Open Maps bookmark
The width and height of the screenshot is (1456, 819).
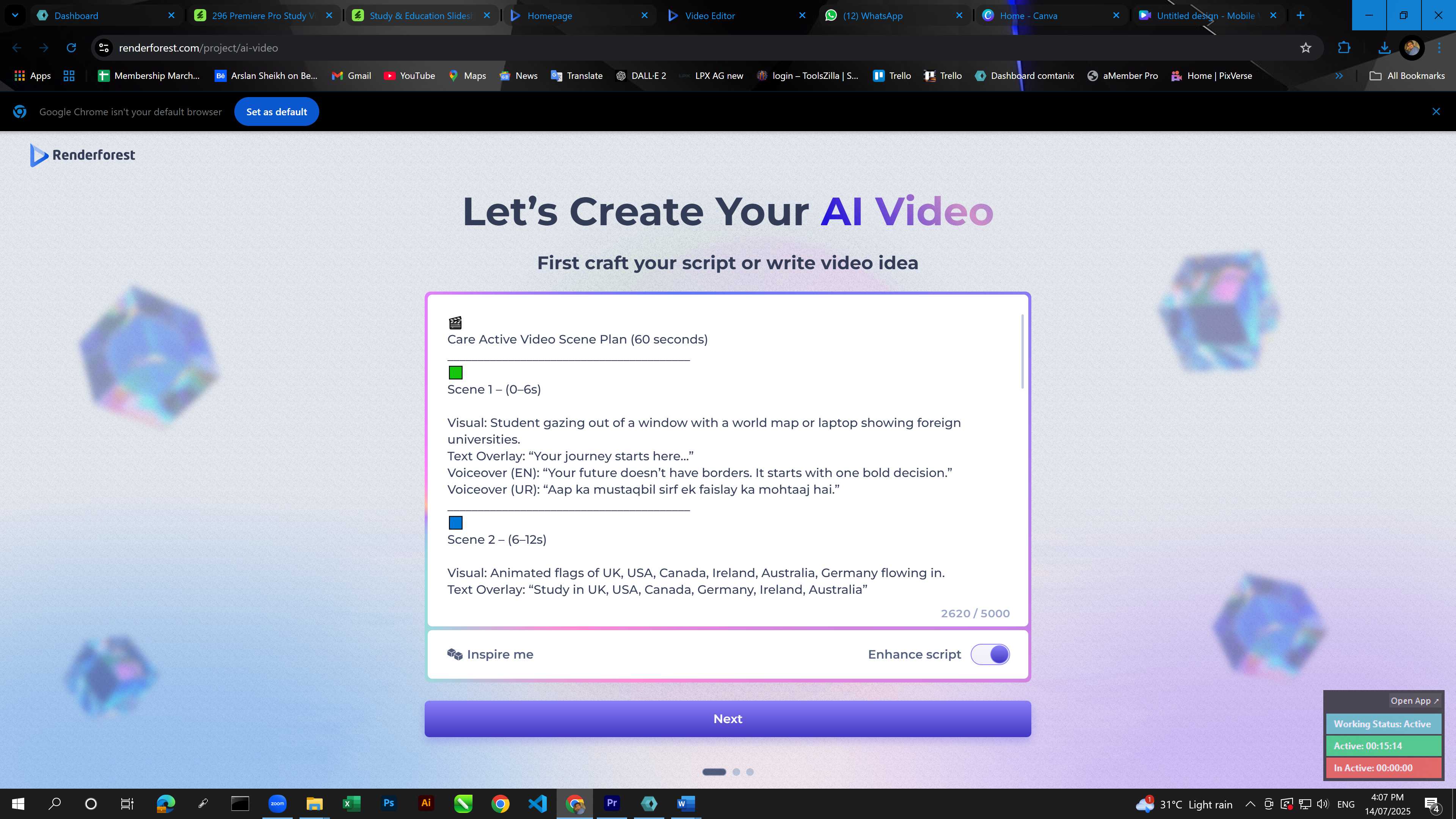(x=468, y=76)
